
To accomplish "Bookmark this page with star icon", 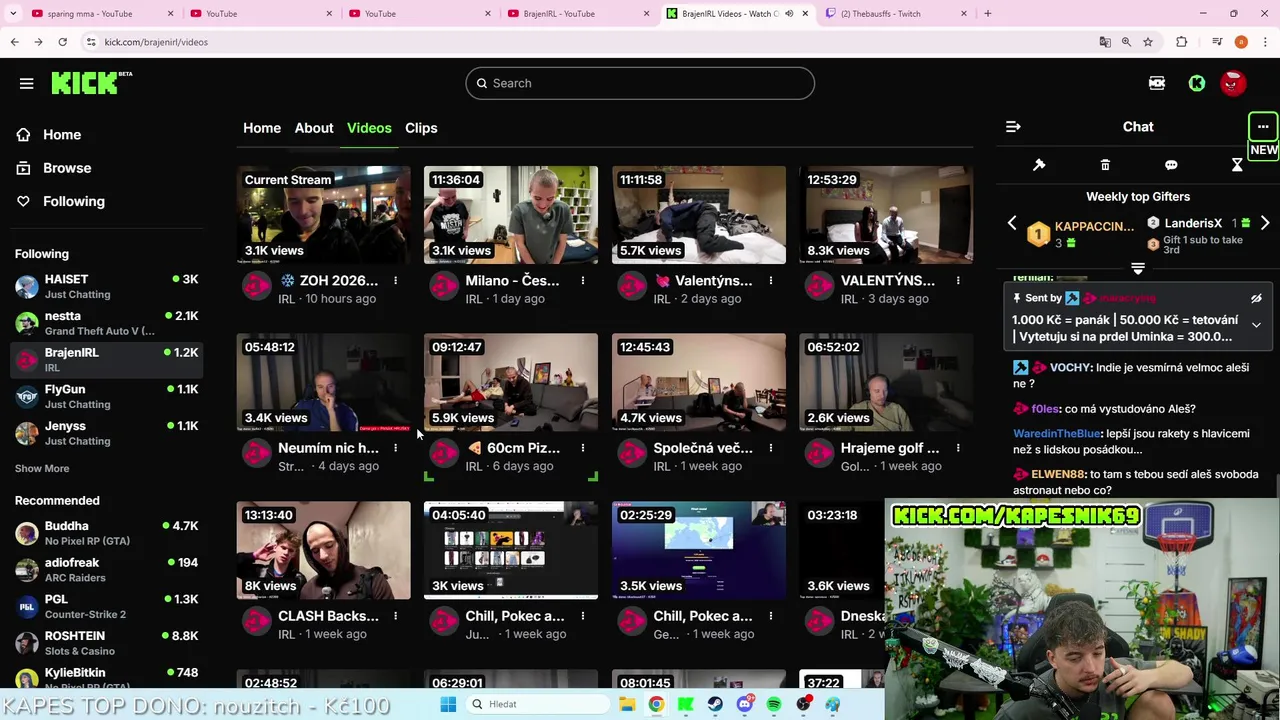I will click(1148, 42).
